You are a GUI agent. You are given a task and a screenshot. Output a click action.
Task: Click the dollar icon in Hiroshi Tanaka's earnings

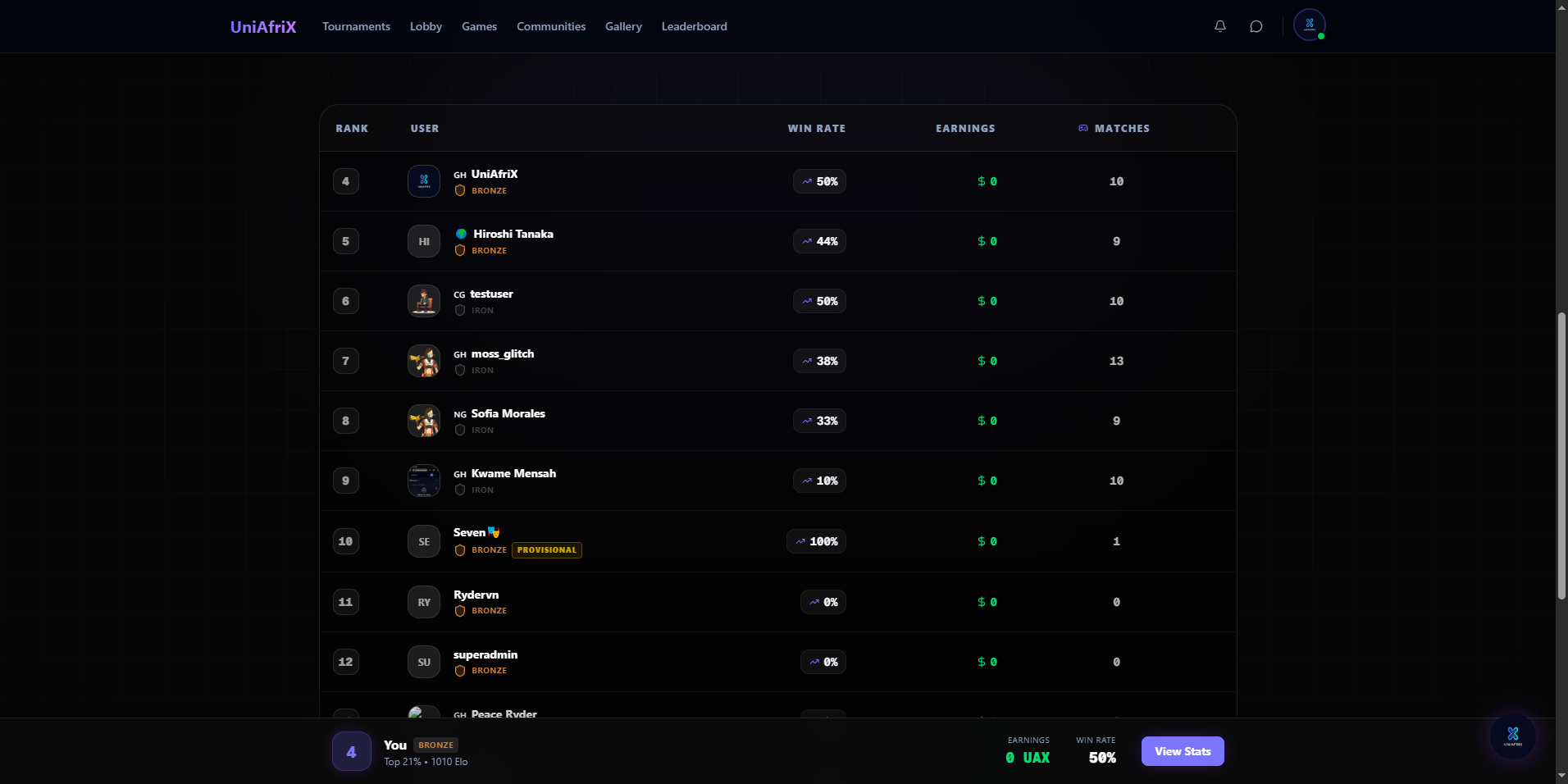tap(982, 241)
